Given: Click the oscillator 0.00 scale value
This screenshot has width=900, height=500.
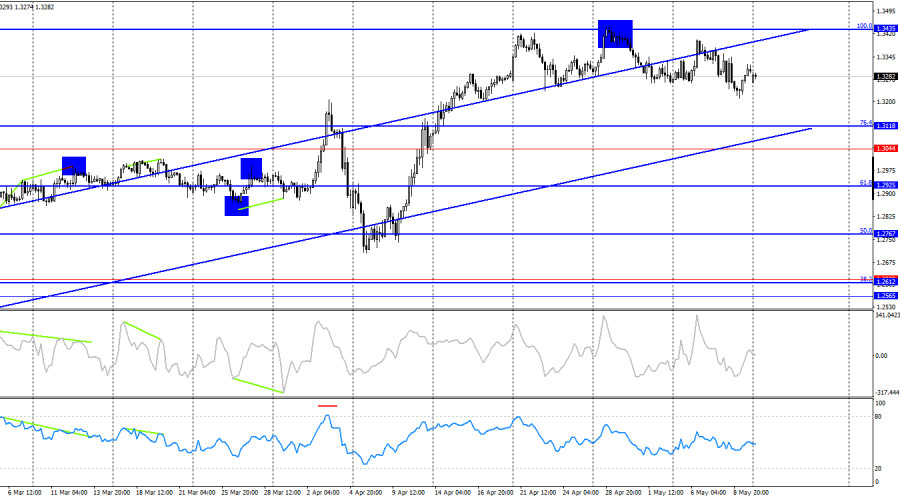Looking at the screenshot, I should point(881,356).
